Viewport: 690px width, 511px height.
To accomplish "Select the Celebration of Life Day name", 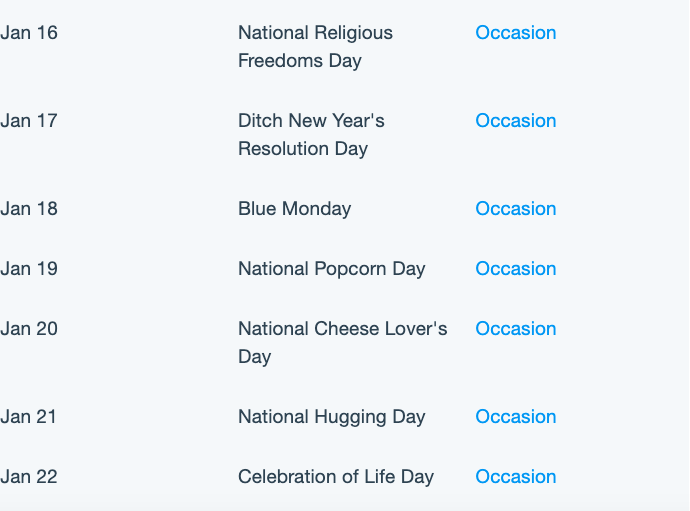I will pyautogui.click(x=336, y=476).
